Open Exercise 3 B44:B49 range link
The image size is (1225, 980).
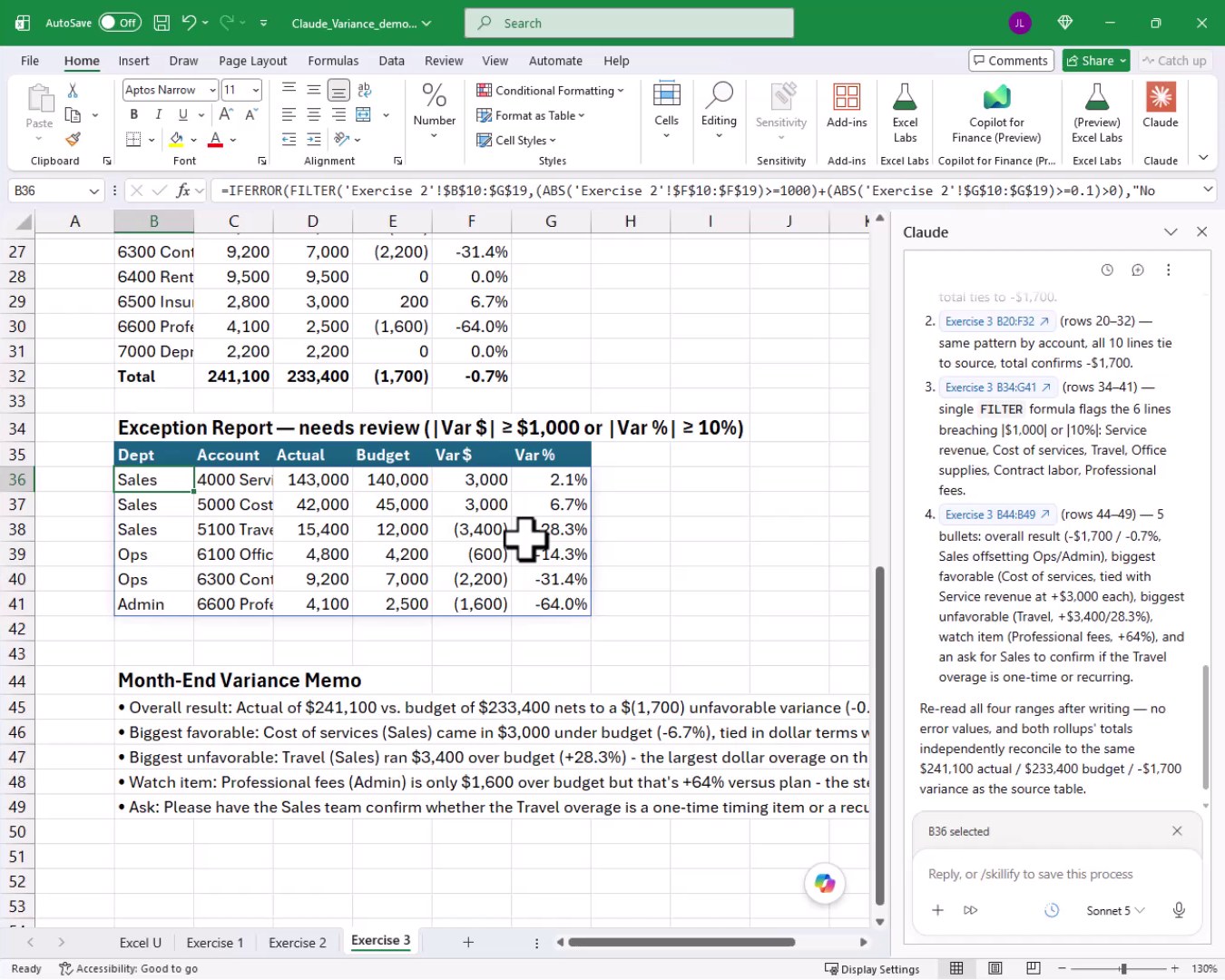click(x=996, y=514)
